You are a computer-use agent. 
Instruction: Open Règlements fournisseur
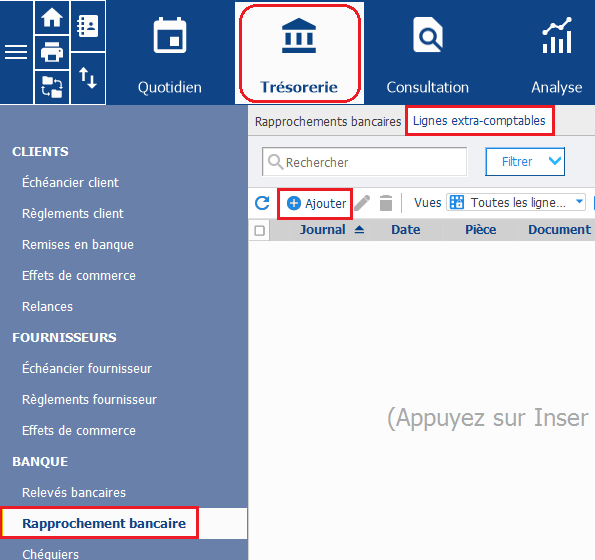[x=89, y=400]
